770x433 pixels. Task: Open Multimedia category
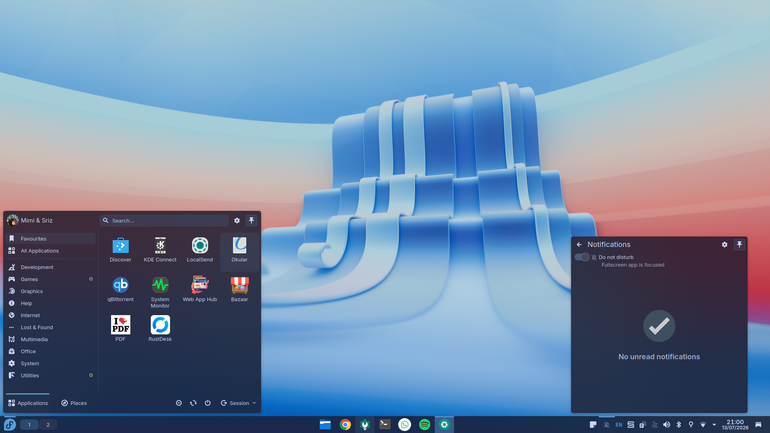pyautogui.click(x=51, y=339)
